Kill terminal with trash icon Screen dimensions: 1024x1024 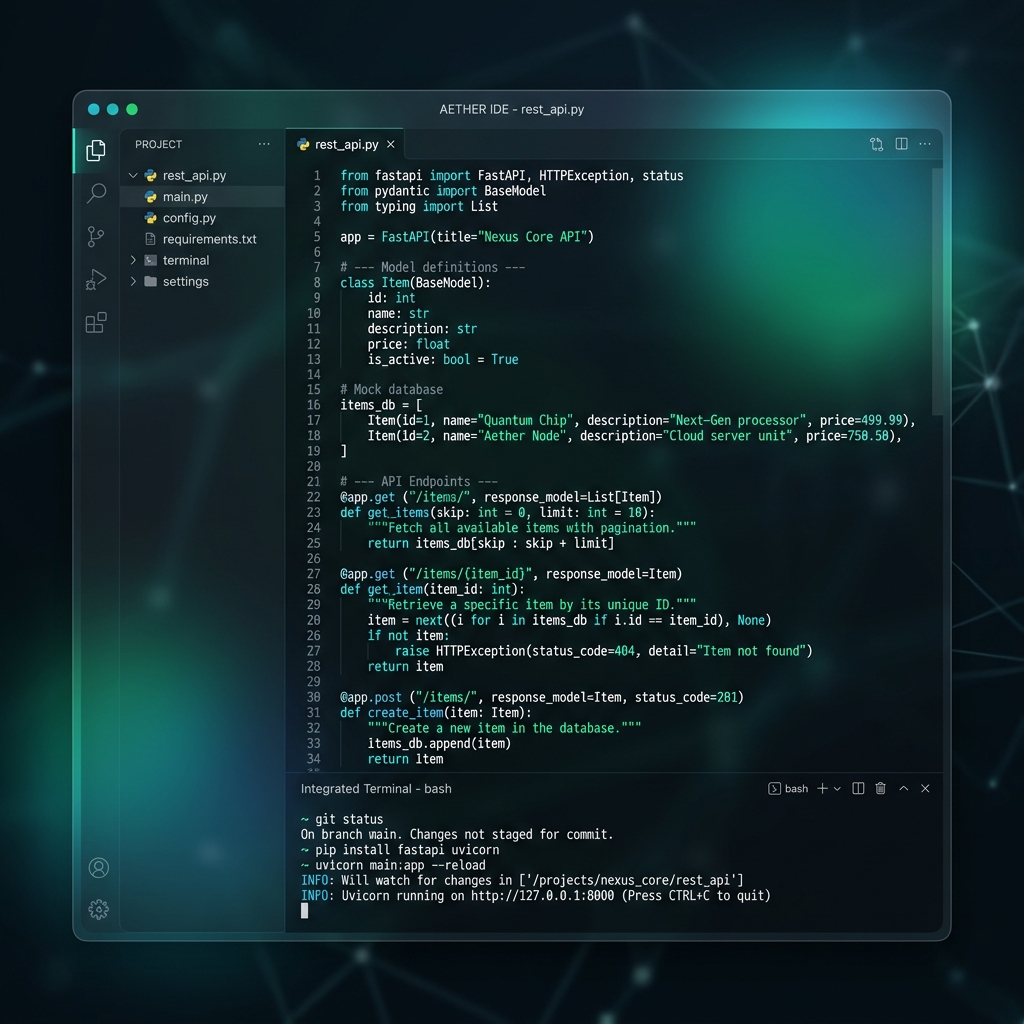(880, 788)
